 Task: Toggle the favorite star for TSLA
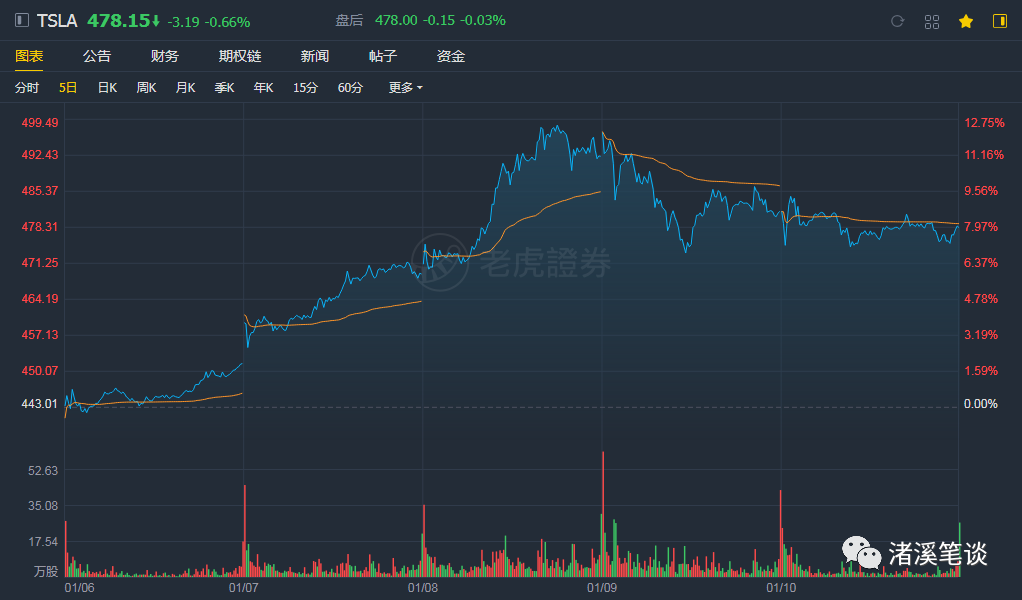point(965,21)
